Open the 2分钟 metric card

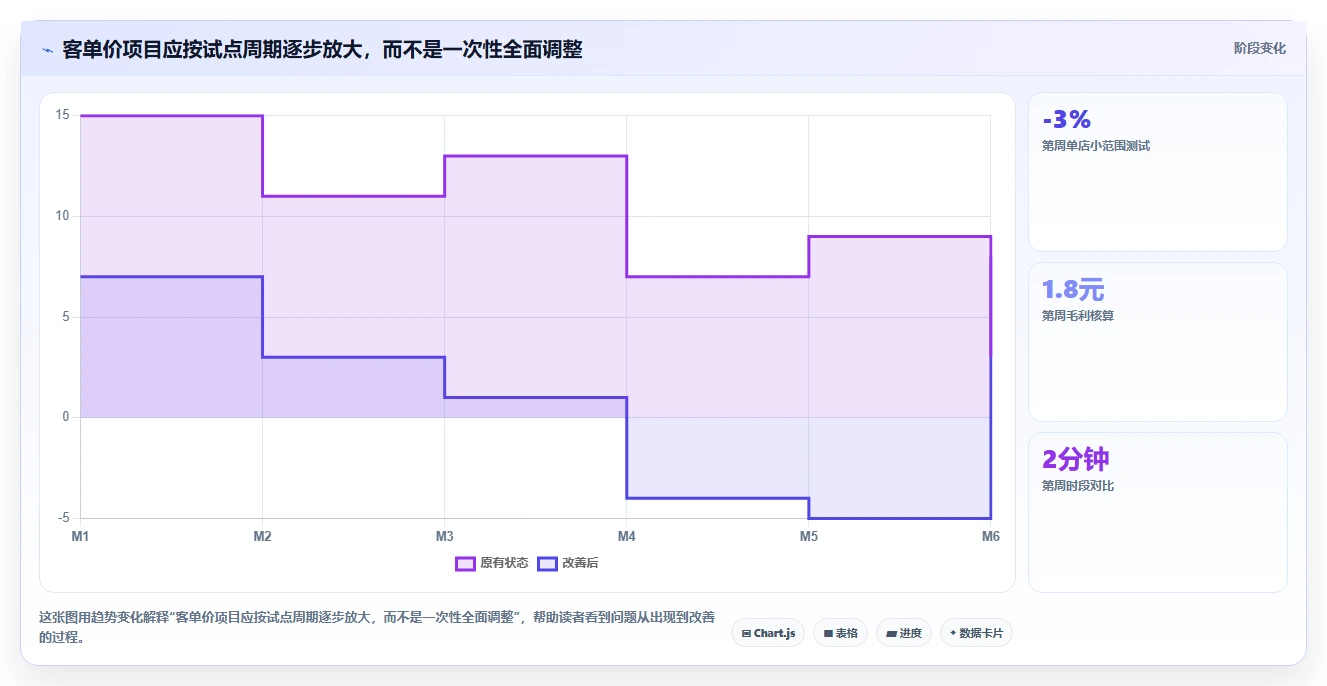tap(1158, 512)
